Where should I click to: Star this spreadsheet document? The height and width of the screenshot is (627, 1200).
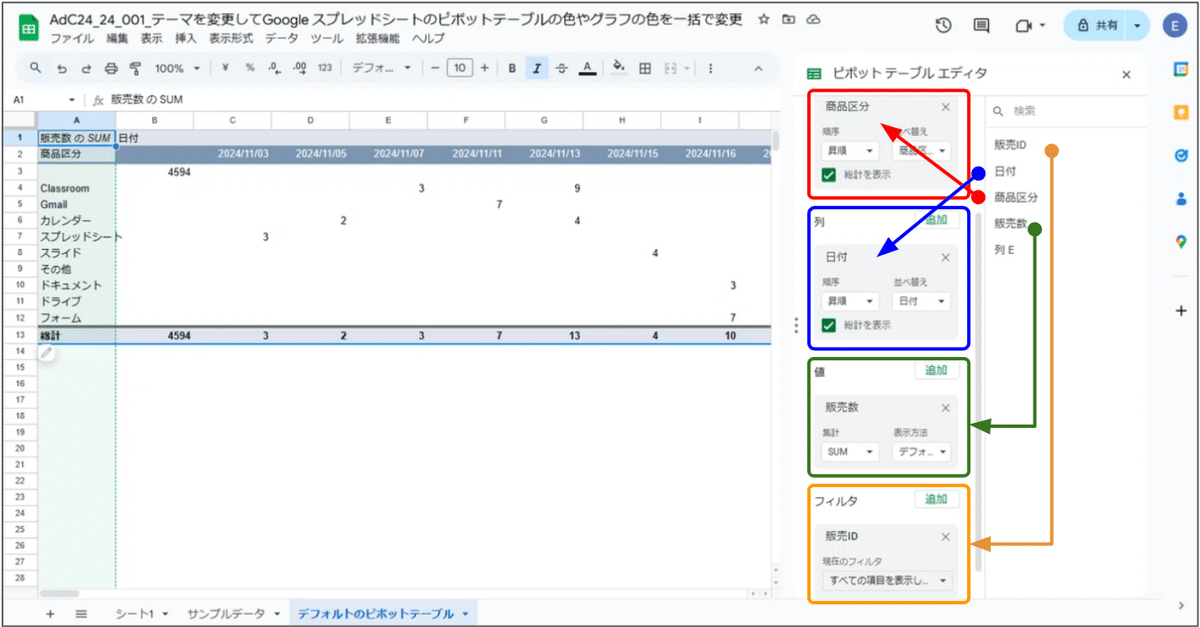point(764,19)
